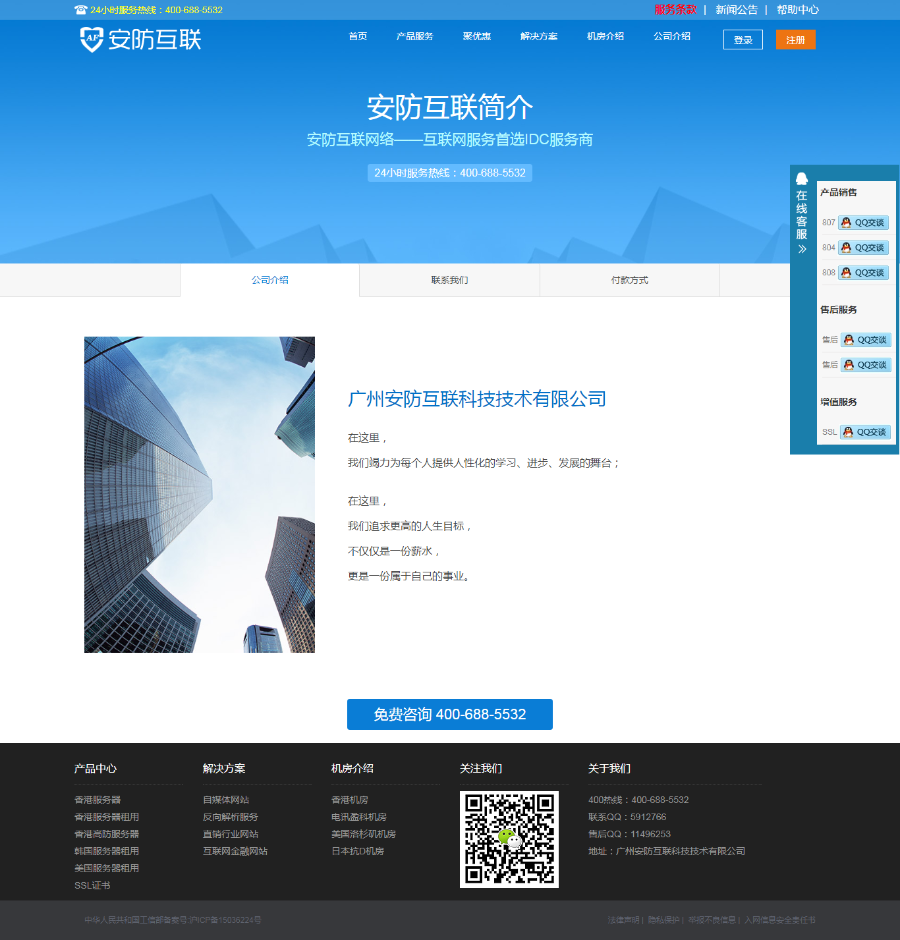Click the 安防互联 shield logo
The image size is (900, 940).
tap(92, 39)
